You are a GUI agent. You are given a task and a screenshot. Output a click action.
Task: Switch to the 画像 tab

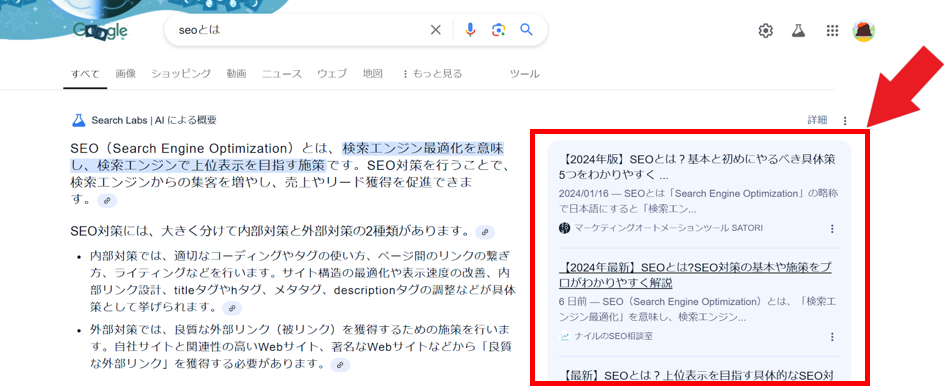tap(126, 74)
